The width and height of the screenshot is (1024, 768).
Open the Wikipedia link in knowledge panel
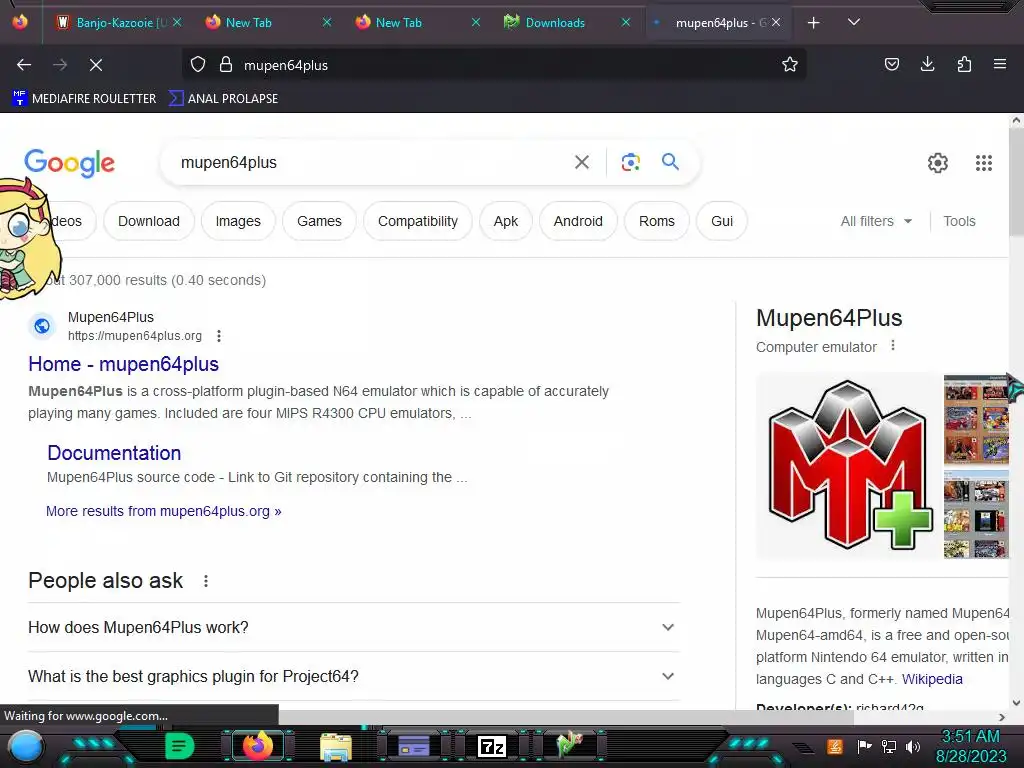932,679
